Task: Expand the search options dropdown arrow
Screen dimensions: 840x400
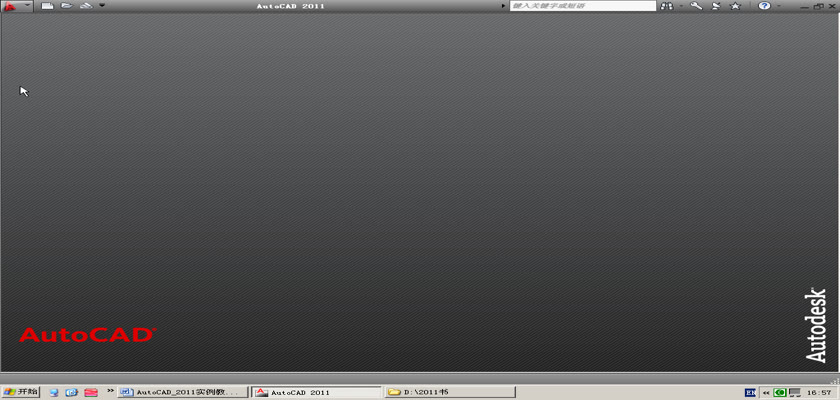Action: tap(681, 6)
